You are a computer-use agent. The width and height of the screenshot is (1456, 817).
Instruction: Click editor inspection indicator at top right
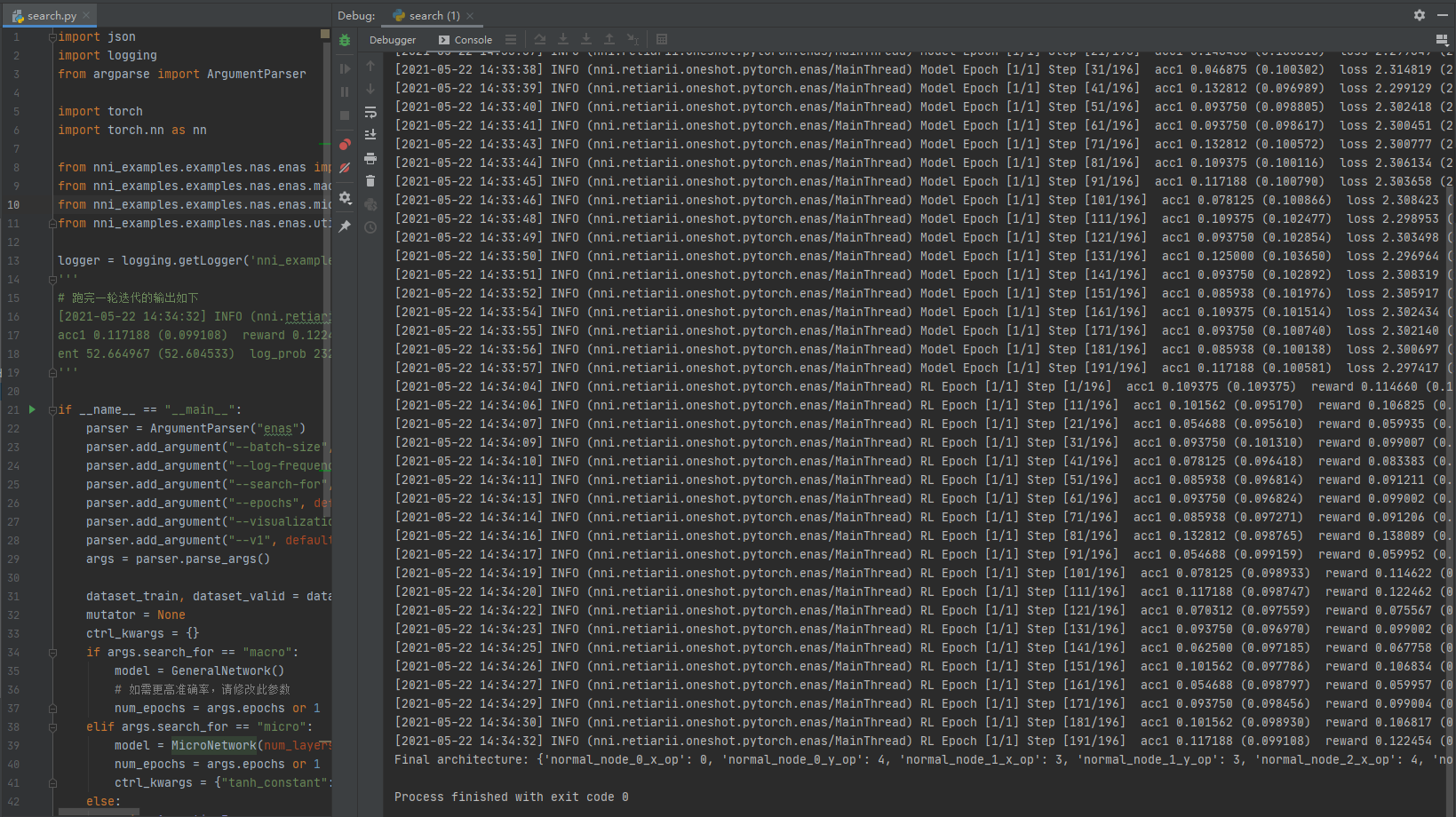click(325, 34)
